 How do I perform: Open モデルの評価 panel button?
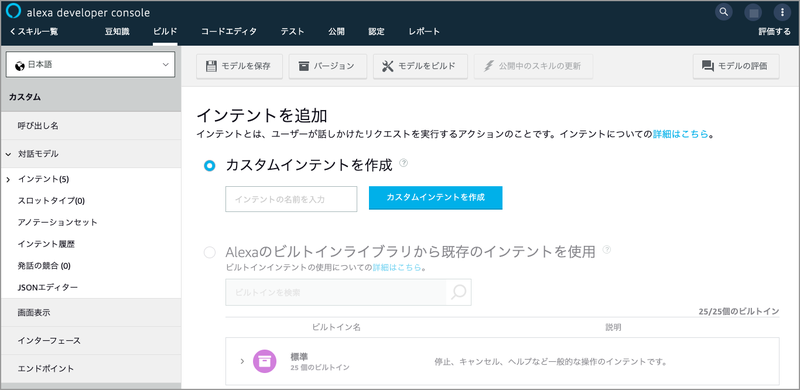click(x=736, y=66)
